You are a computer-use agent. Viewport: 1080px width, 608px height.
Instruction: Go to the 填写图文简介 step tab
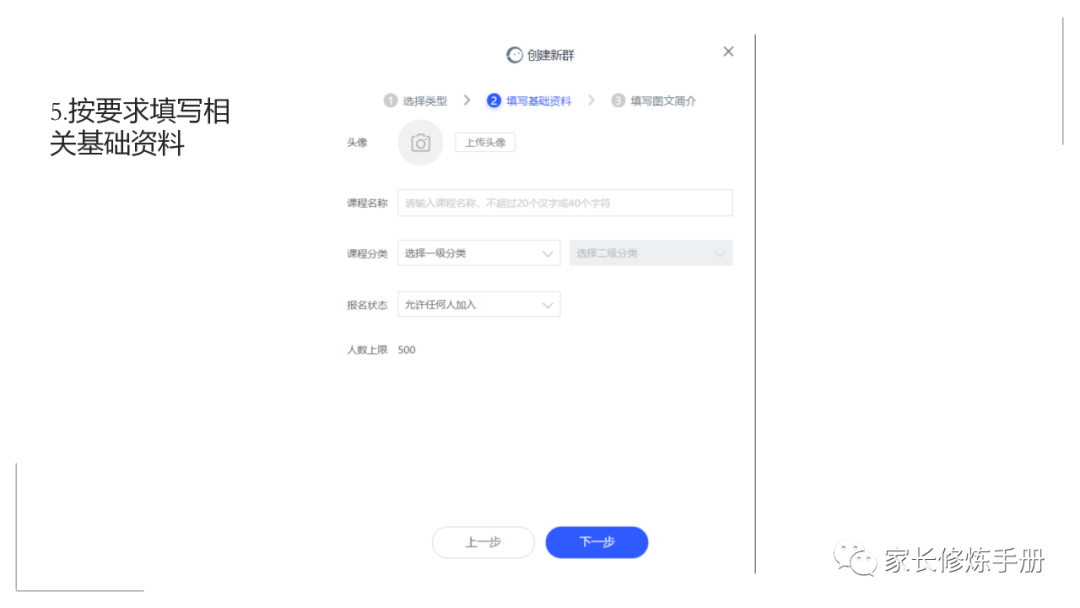pyautogui.click(x=663, y=101)
